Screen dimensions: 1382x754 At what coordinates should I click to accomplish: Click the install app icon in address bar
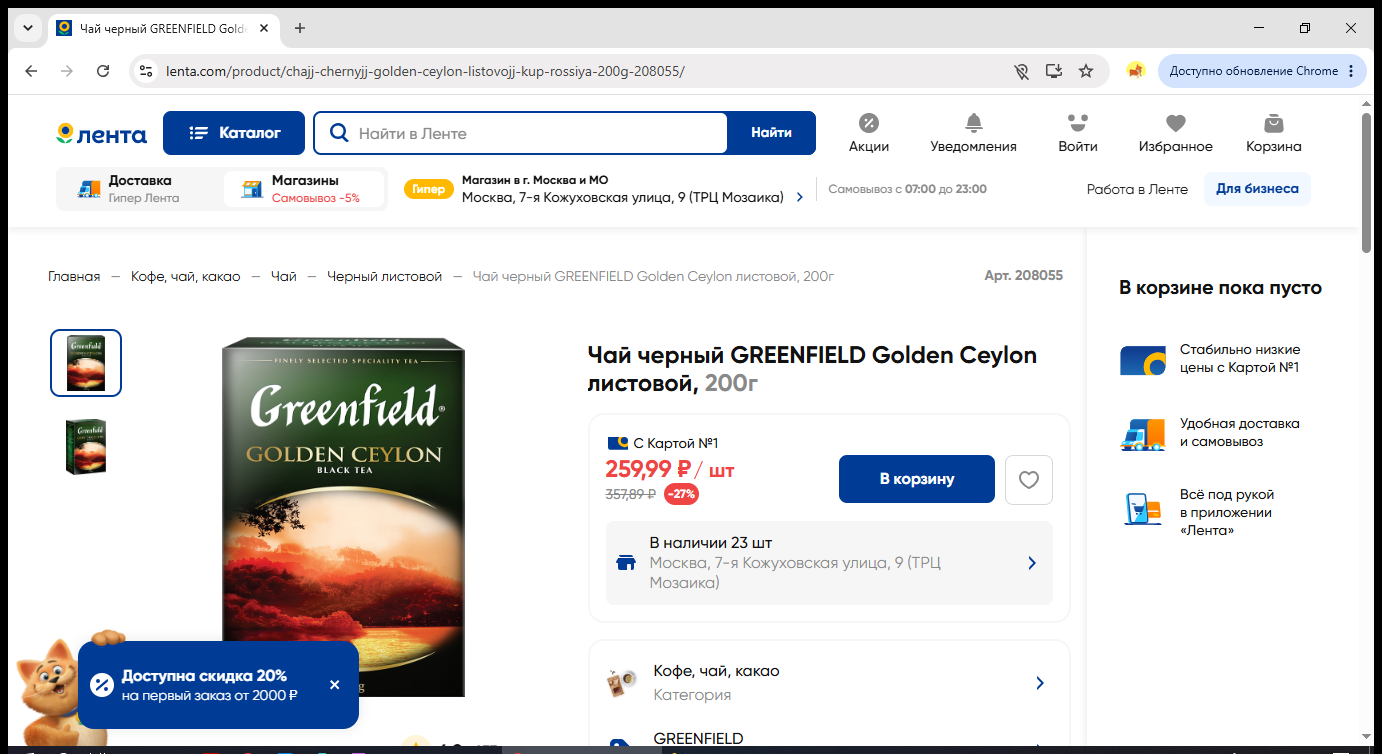[x=1053, y=71]
